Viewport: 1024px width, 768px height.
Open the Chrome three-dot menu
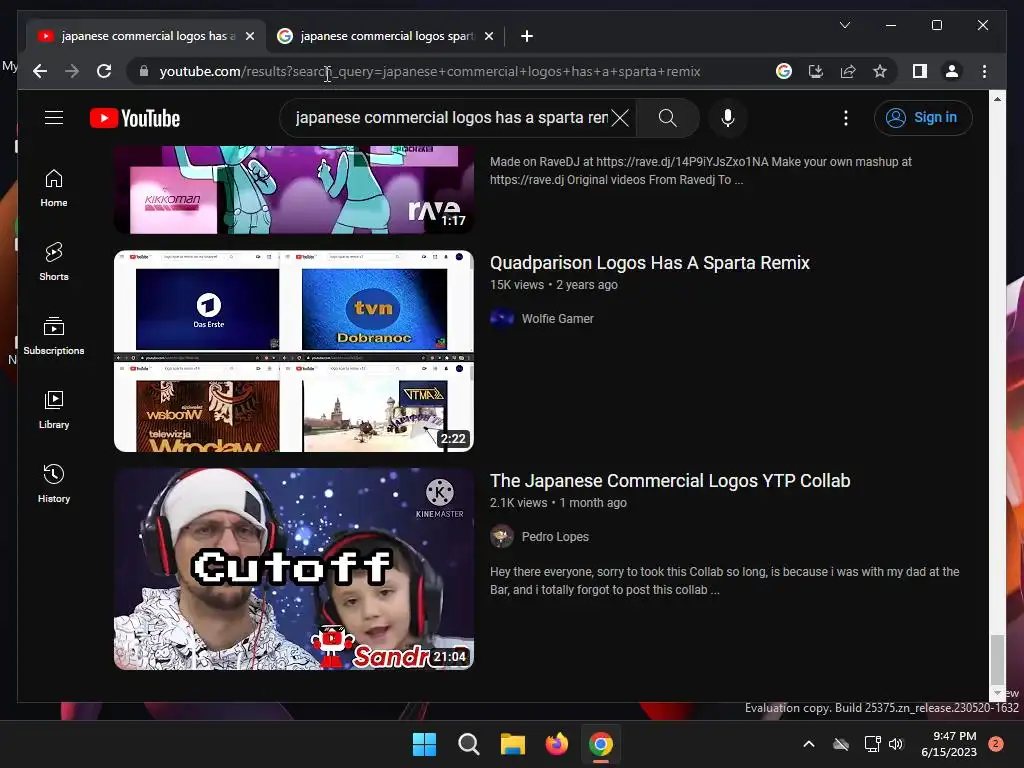click(x=984, y=71)
